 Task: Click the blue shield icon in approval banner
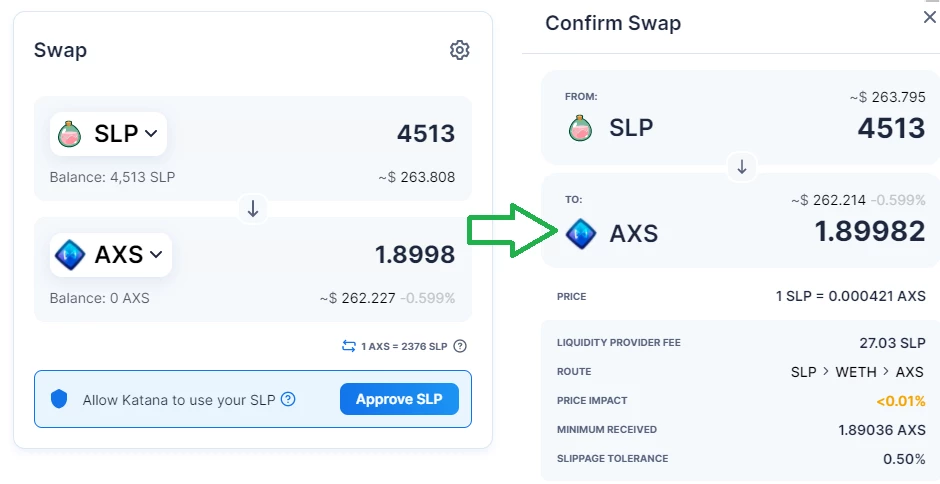(x=59, y=399)
